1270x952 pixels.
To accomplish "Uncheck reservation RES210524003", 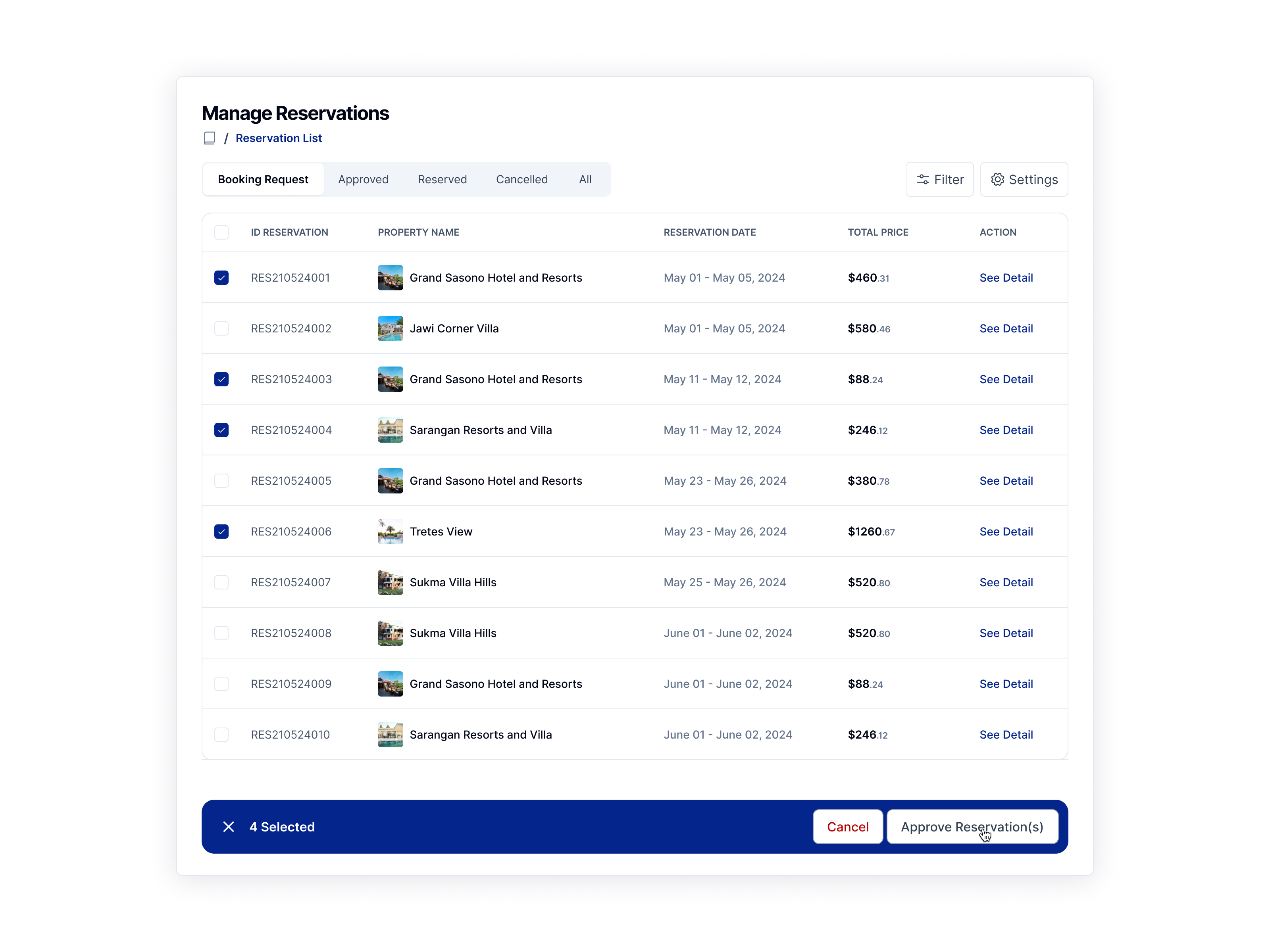I will [x=221, y=379].
